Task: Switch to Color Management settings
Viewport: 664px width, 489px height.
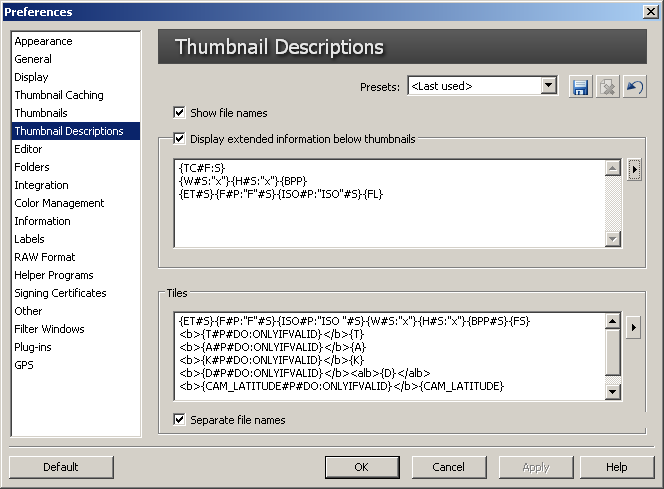Action: pos(59,203)
